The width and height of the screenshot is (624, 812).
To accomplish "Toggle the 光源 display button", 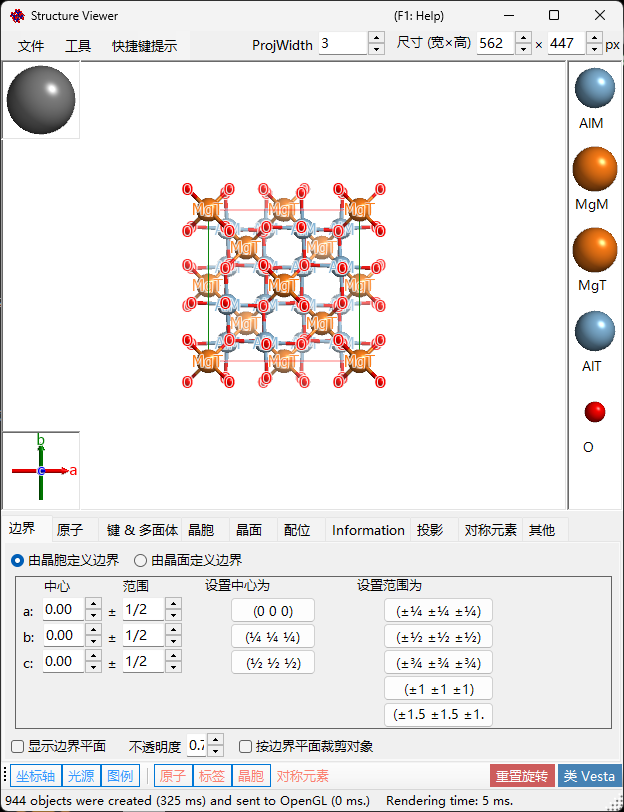I will [81, 776].
